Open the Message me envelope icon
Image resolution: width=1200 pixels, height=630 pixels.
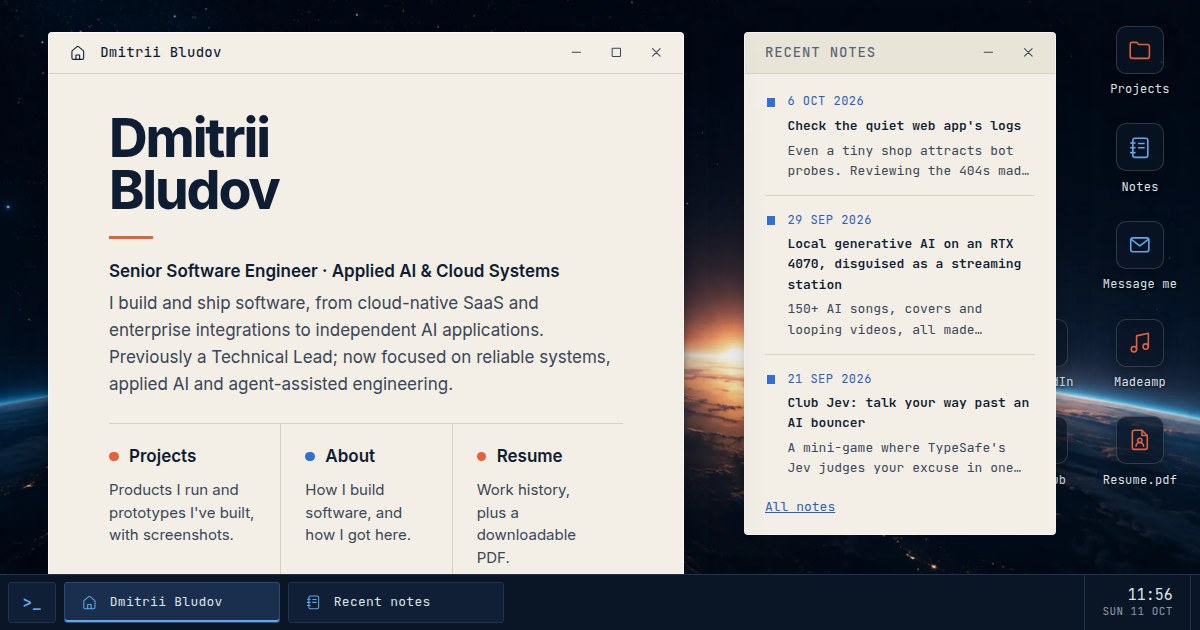point(1139,256)
